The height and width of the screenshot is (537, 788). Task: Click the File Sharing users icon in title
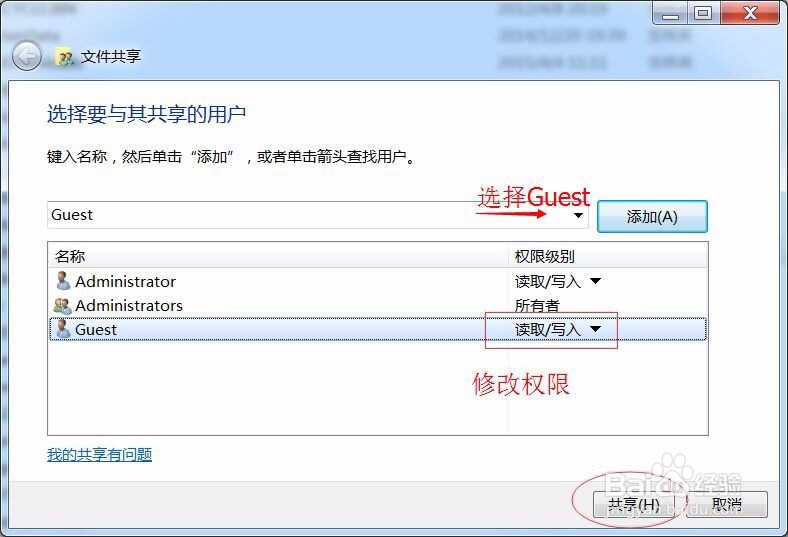(64, 57)
